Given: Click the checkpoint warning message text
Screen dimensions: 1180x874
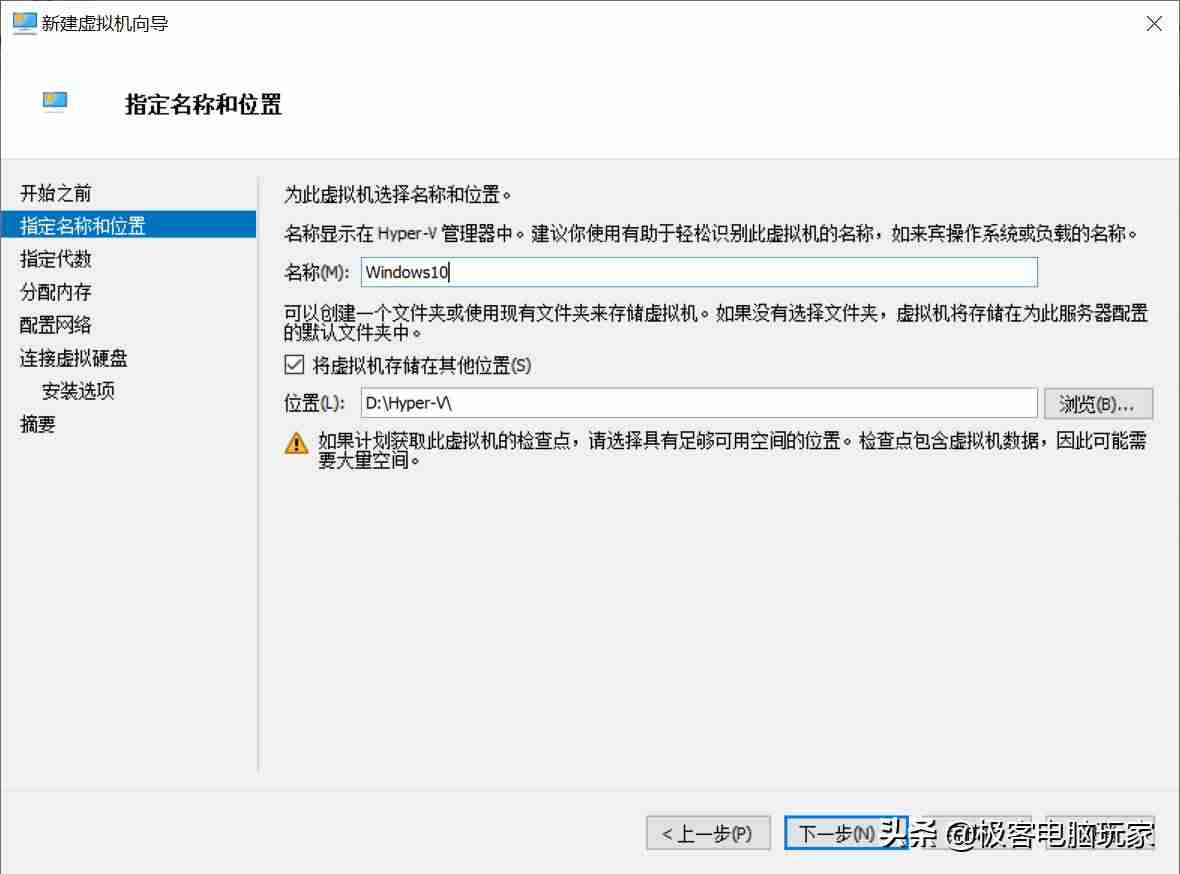Looking at the screenshot, I should (732, 450).
